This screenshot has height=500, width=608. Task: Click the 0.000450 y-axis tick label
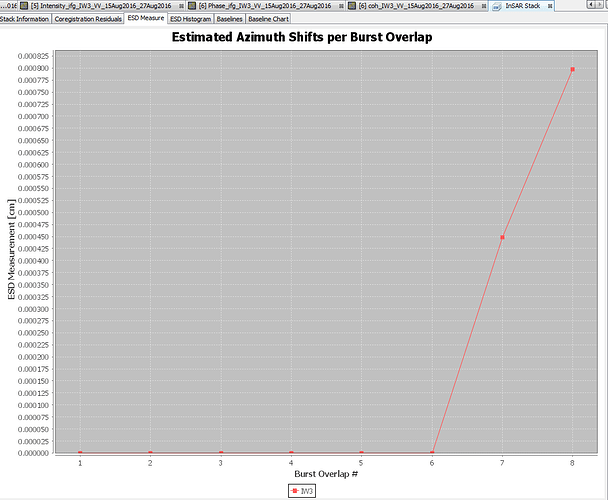pos(33,237)
